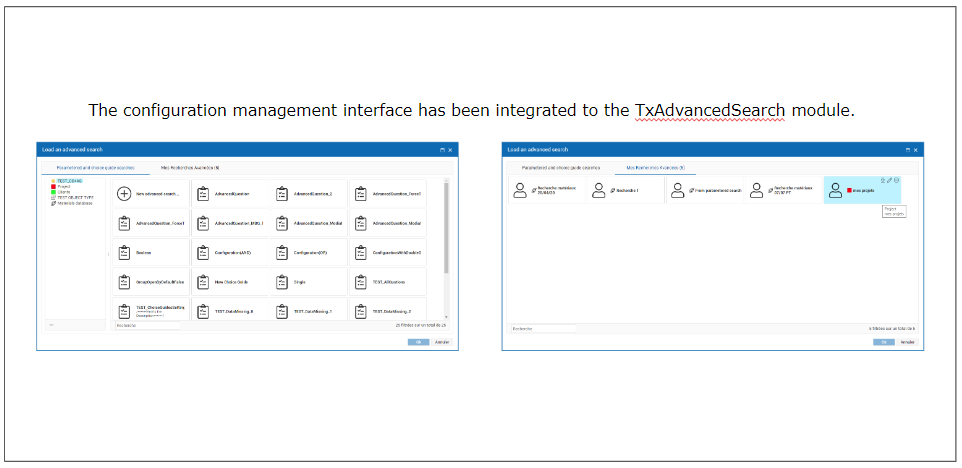
Task: Click Mes Recherches Avancées tab in right dialog
Action: coord(656,167)
